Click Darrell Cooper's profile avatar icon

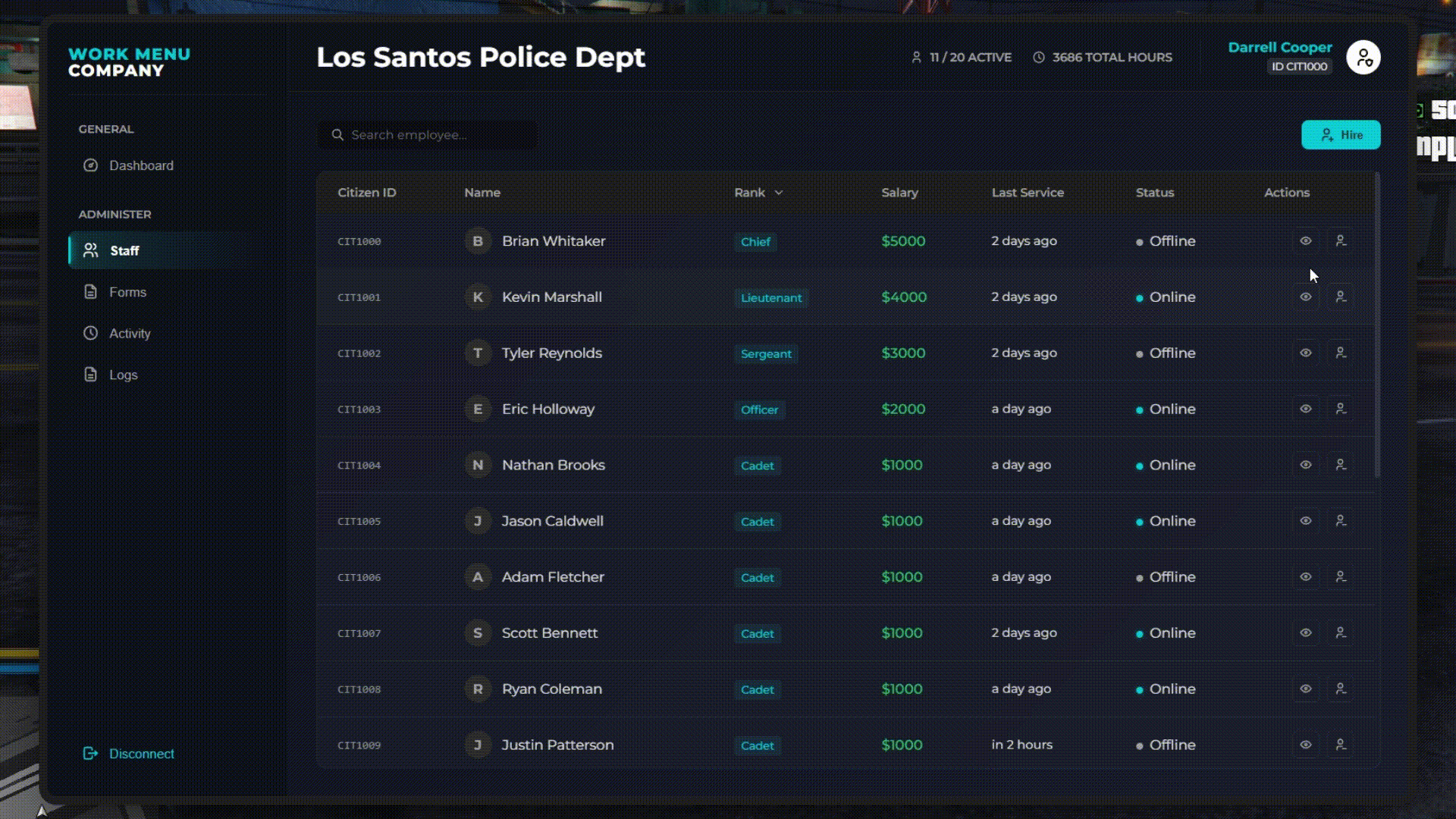click(x=1363, y=58)
